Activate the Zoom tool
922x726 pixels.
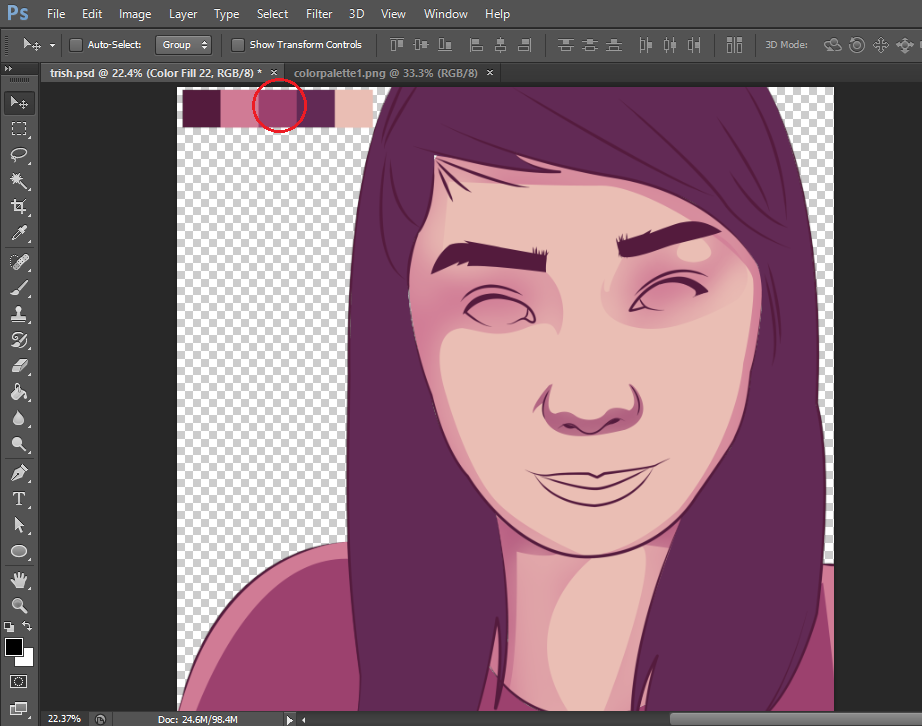tap(19, 605)
